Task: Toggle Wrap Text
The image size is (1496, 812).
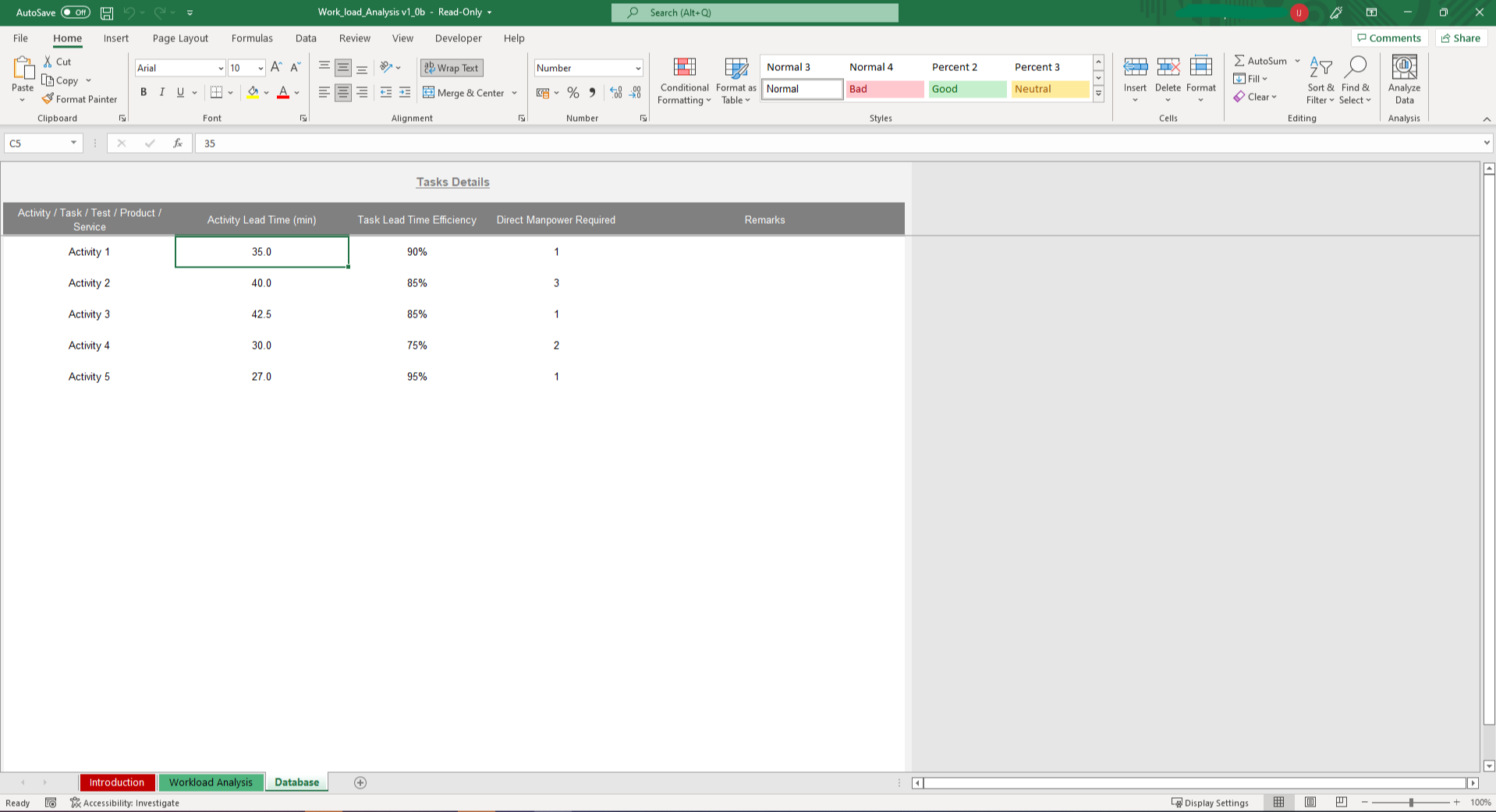Action: [452, 68]
